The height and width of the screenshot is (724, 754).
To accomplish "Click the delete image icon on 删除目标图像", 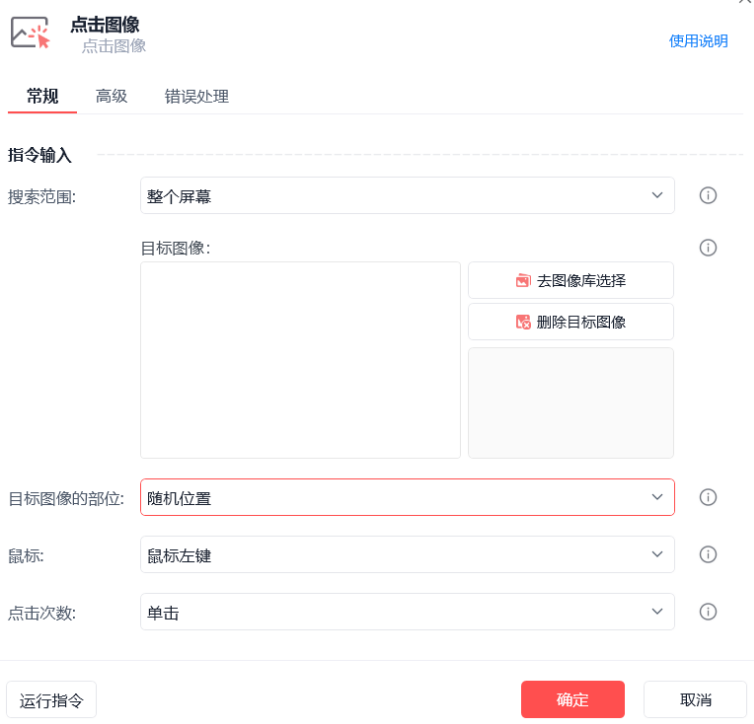I will pyautogui.click(x=523, y=322).
